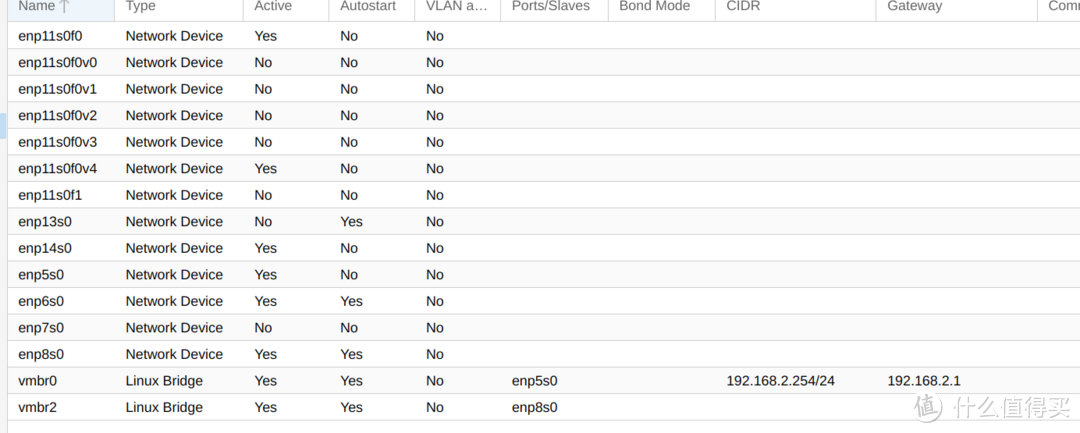1080x433 pixels.
Task: Select the enp11s0f0 network device row
Action: point(543,36)
